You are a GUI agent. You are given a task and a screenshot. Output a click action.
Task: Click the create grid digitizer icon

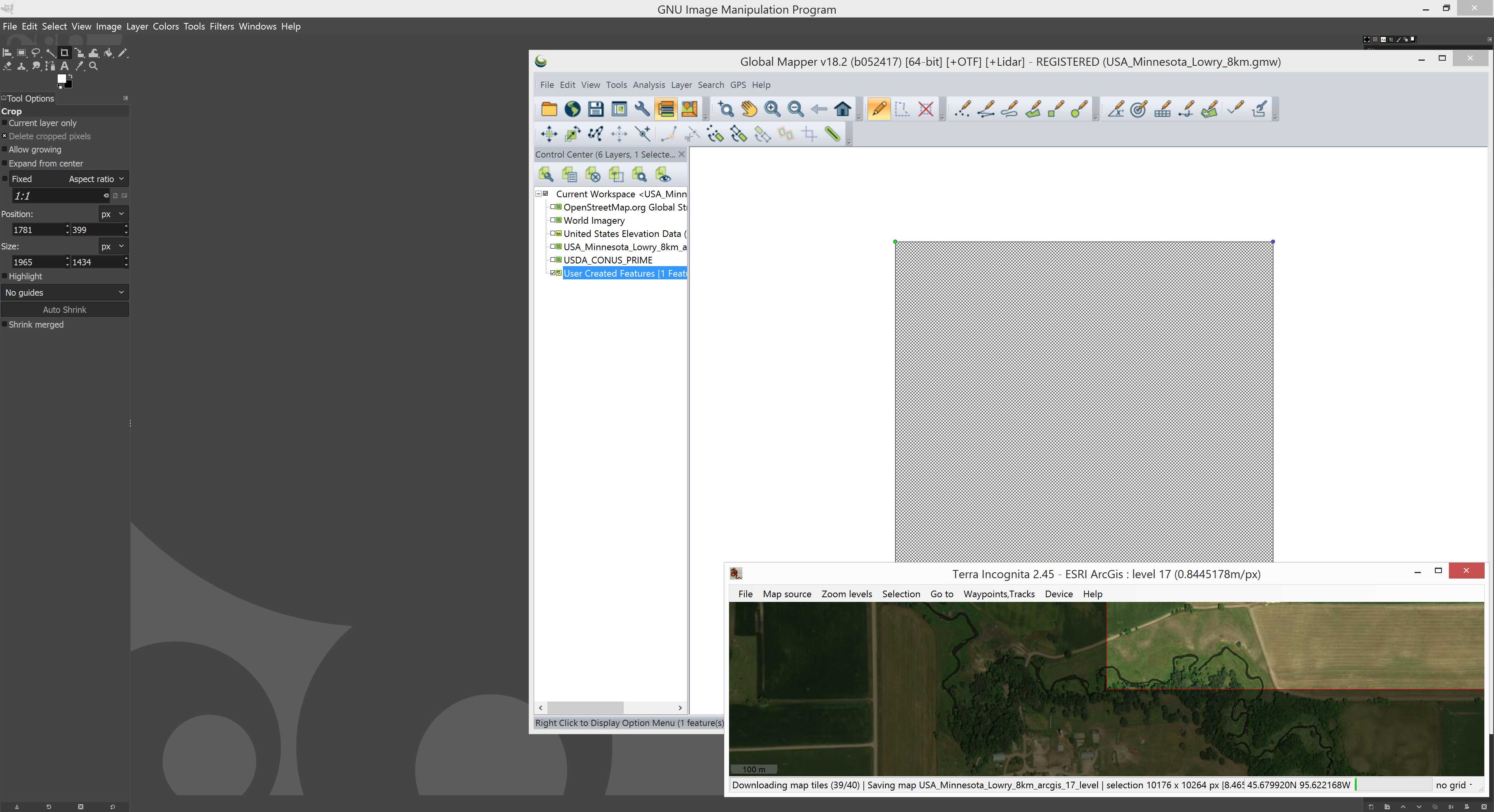click(1162, 109)
